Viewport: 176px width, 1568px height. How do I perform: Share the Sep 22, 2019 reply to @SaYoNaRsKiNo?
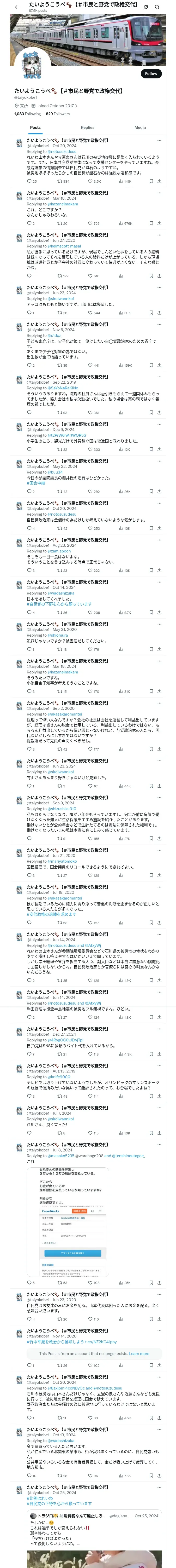pyautogui.click(x=159, y=413)
